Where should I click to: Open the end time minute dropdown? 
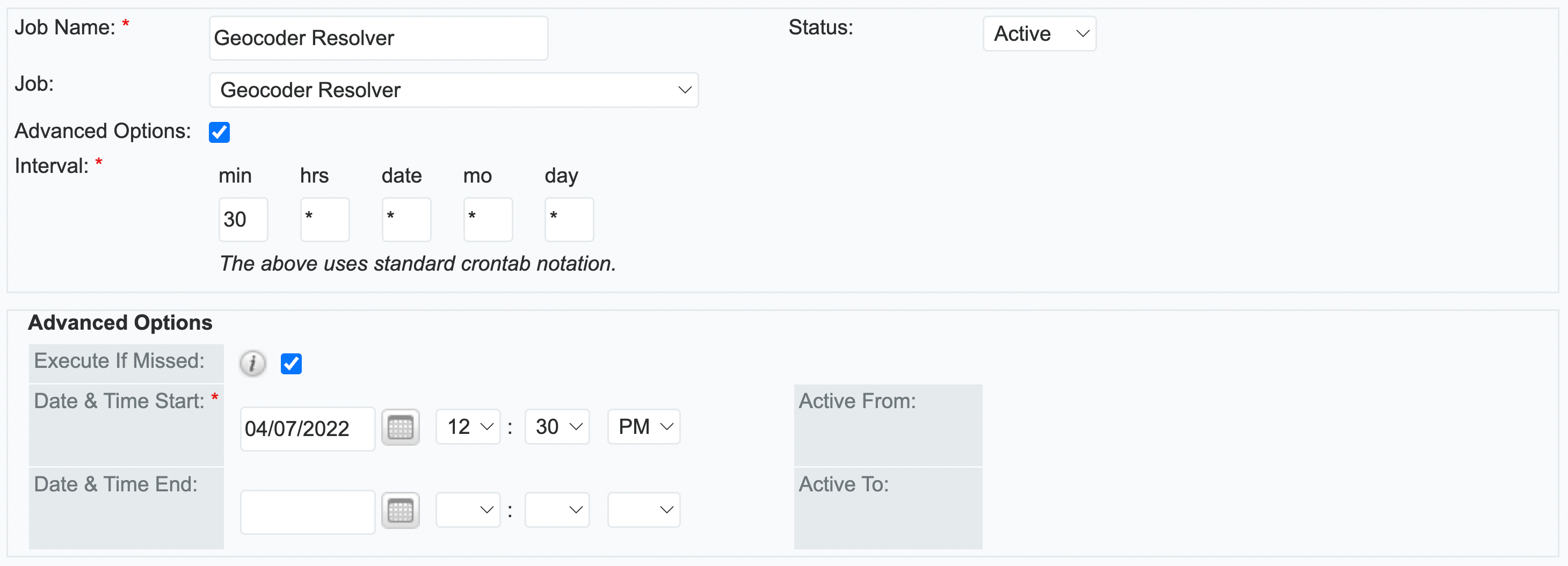pos(556,510)
